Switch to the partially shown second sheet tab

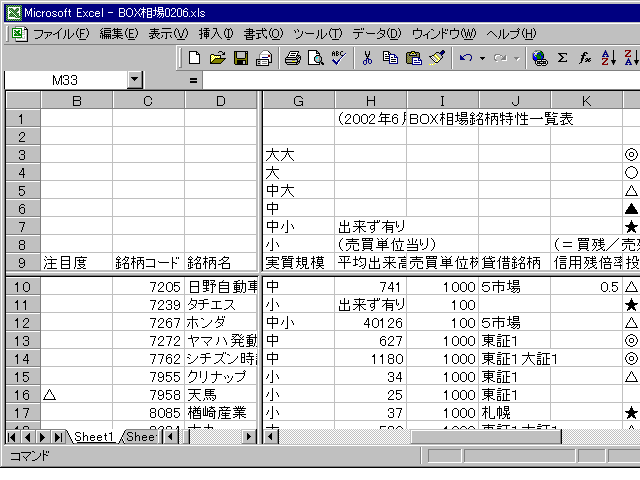tap(141, 437)
